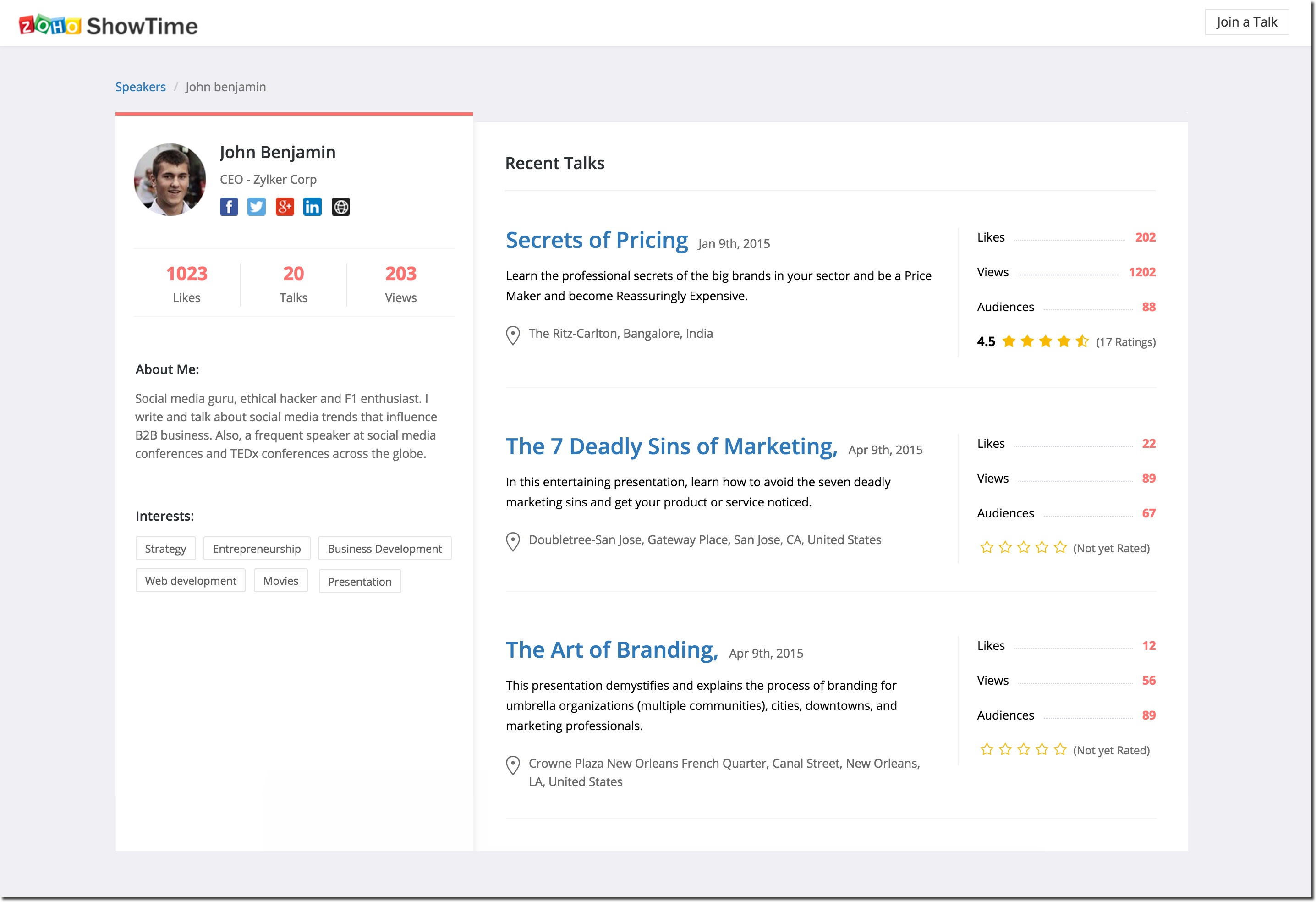Click the half-filled fifth rating star

pos(1082,341)
